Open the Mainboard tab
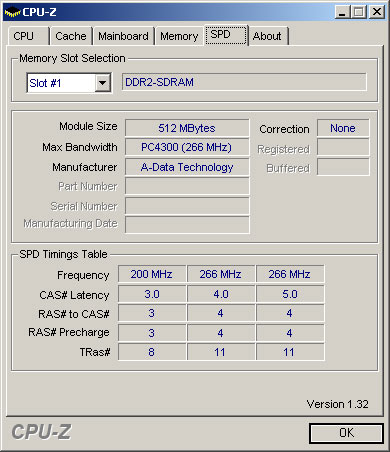The image size is (390, 452). click(123, 36)
